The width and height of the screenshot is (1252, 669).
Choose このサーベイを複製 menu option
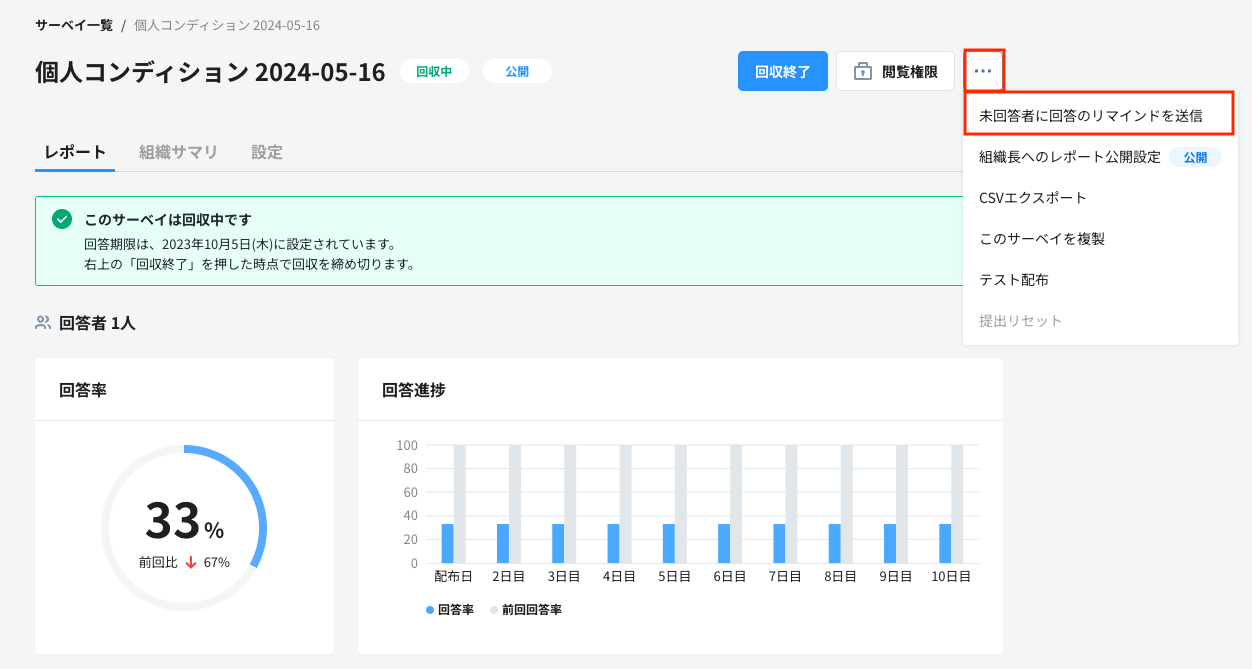(x=1041, y=239)
